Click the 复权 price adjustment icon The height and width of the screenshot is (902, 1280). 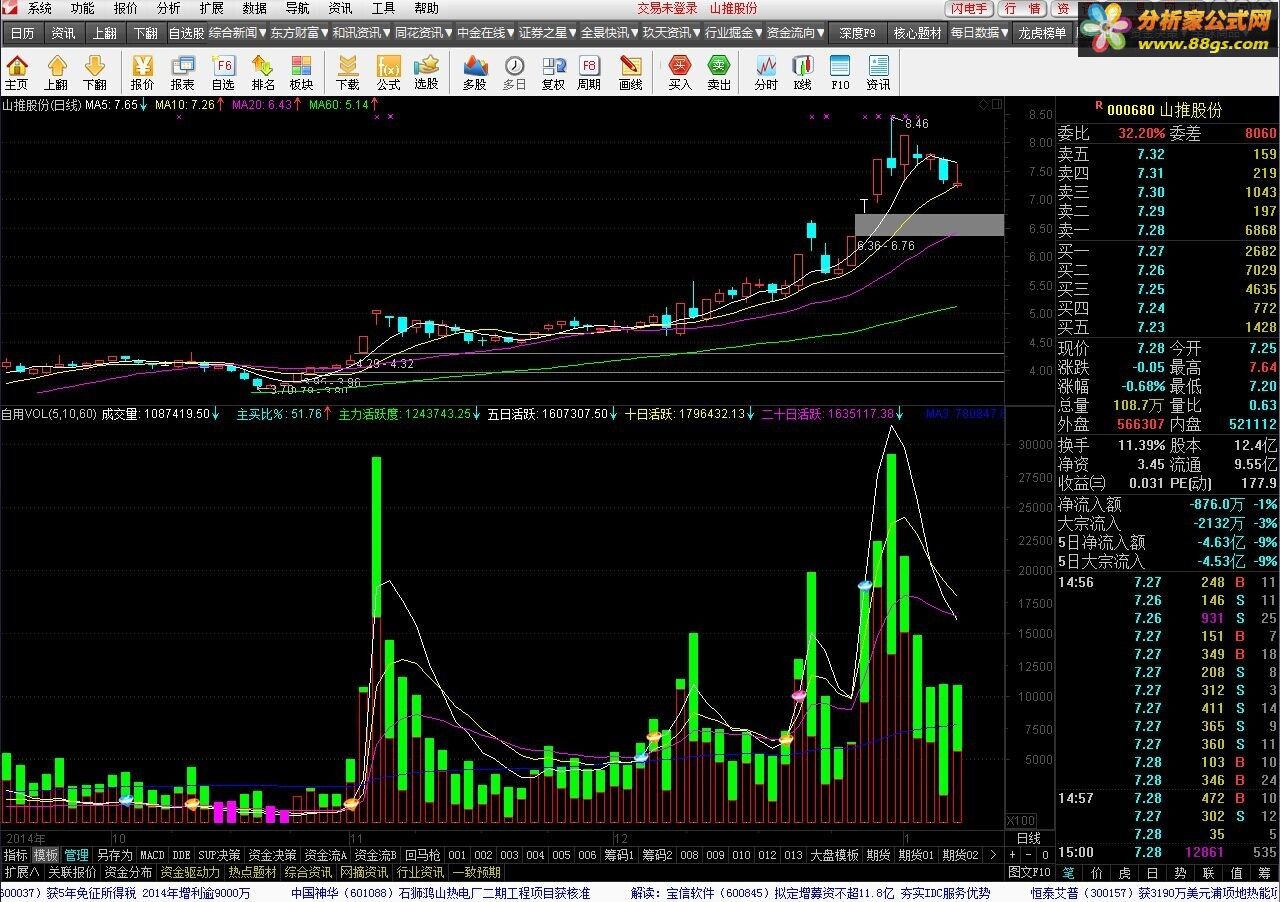point(553,73)
